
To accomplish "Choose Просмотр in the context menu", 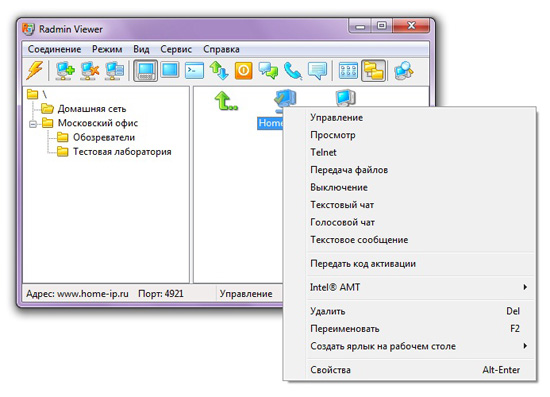I will (x=410, y=135).
